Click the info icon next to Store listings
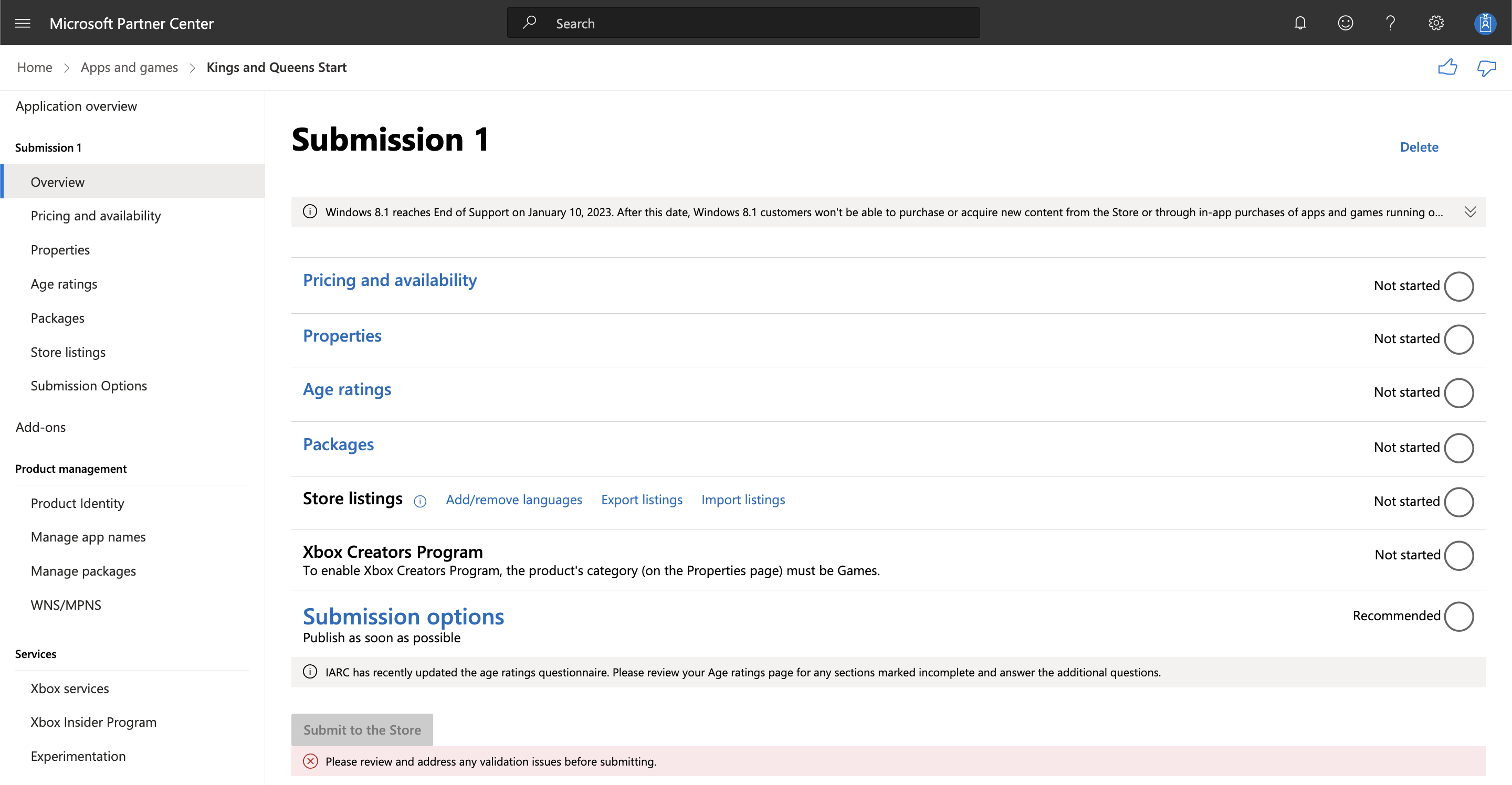 419,502
